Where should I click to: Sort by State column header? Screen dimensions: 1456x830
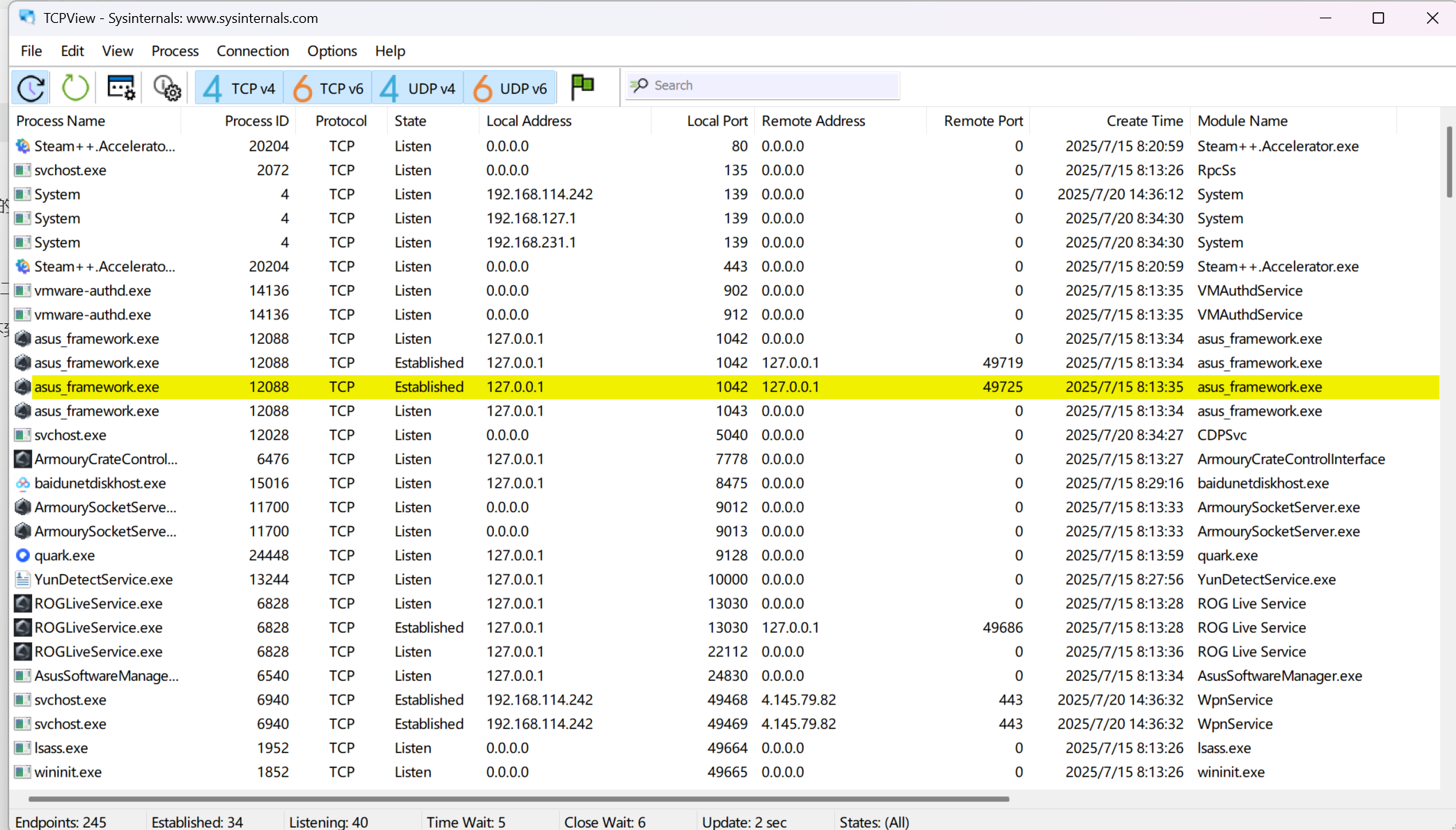pos(433,121)
